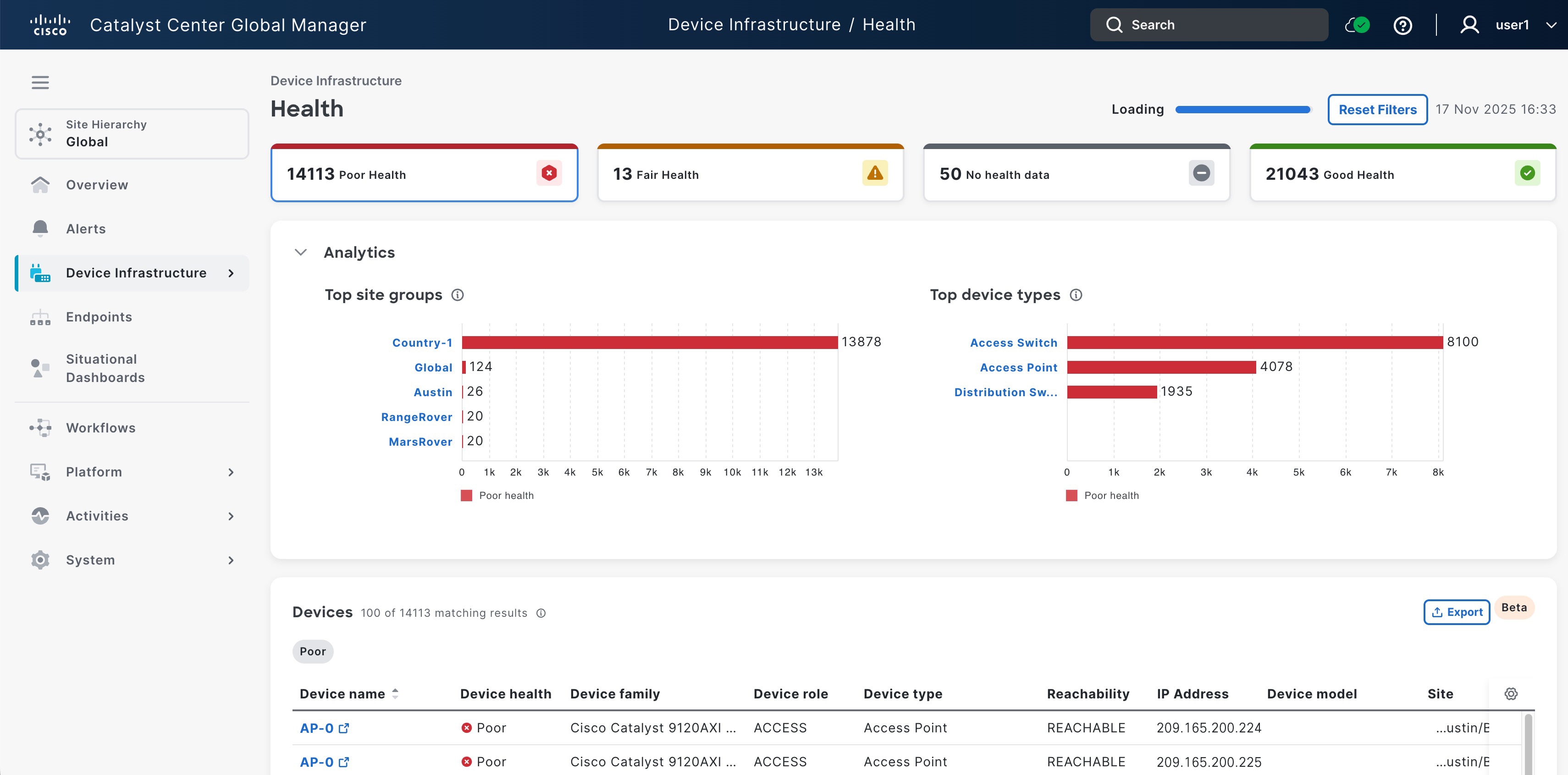The height and width of the screenshot is (775, 1568).
Task: Click the help question mark icon
Action: (1402, 25)
